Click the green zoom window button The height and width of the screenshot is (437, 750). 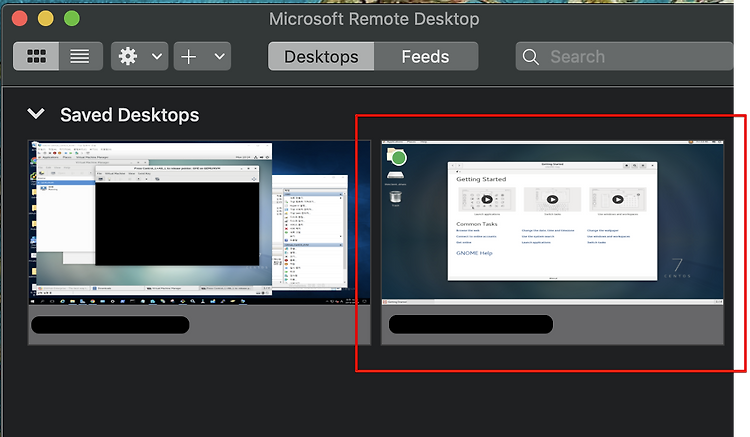72,19
